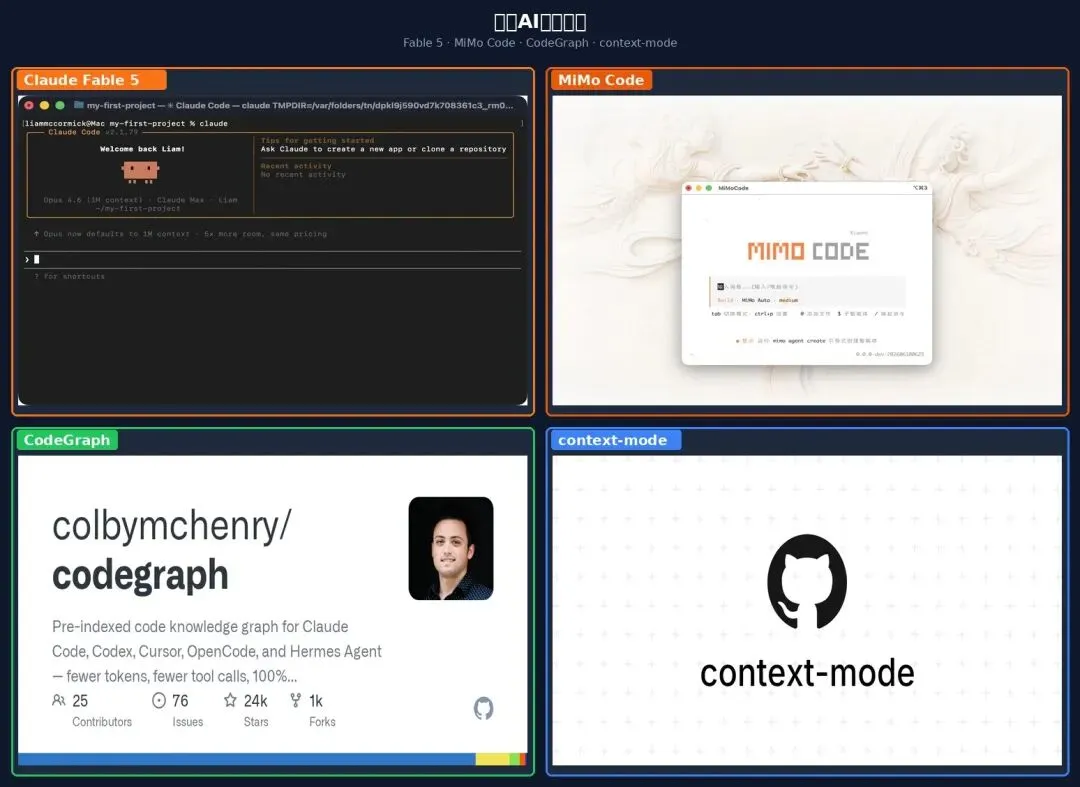Click the colbymchenry profile photo
This screenshot has width=1080, height=787.
tap(451, 548)
